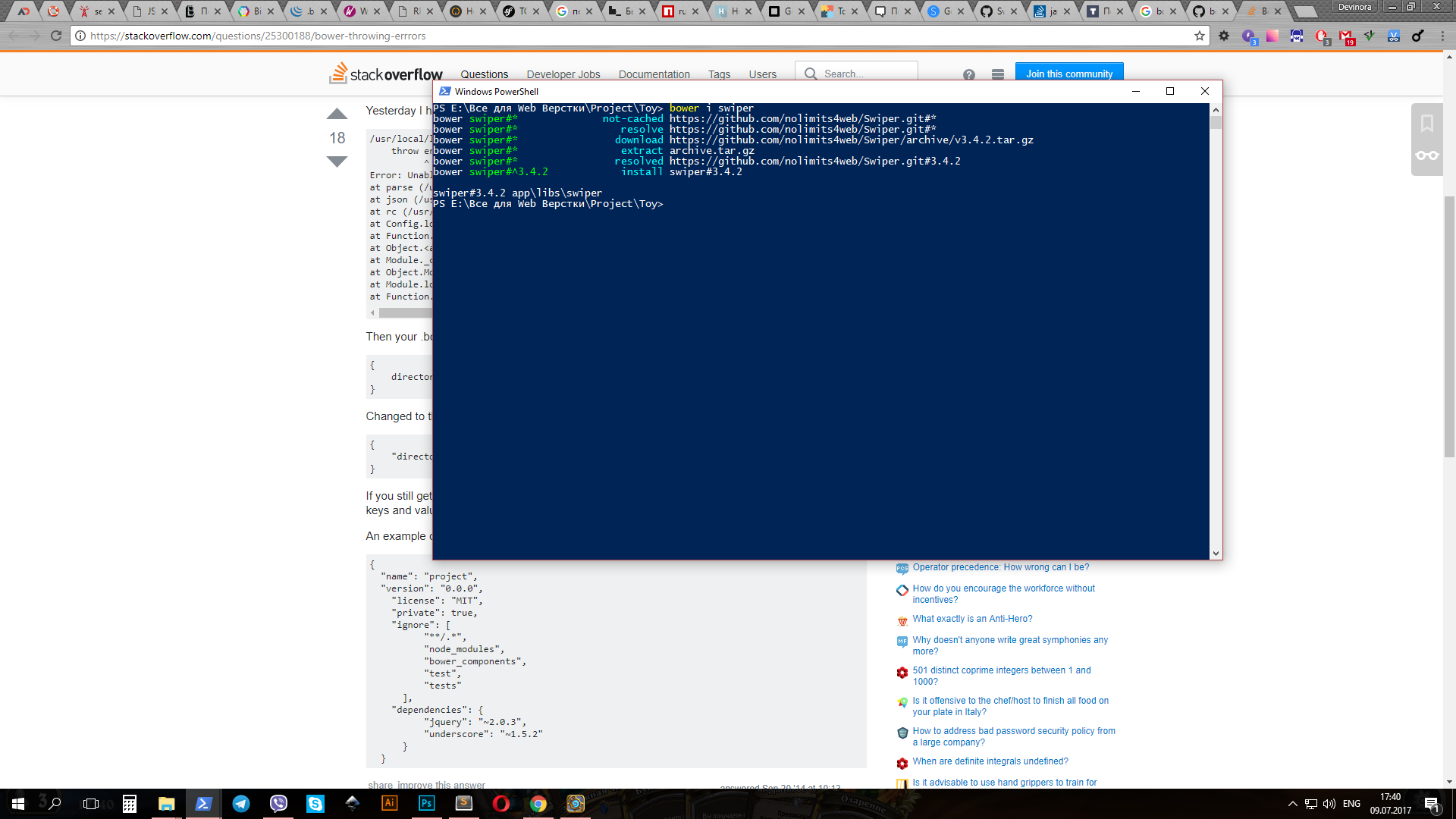The width and height of the screenshot is (1456, 819).
Task: Open Photoshop from taskbar
Action: point(426,804)
